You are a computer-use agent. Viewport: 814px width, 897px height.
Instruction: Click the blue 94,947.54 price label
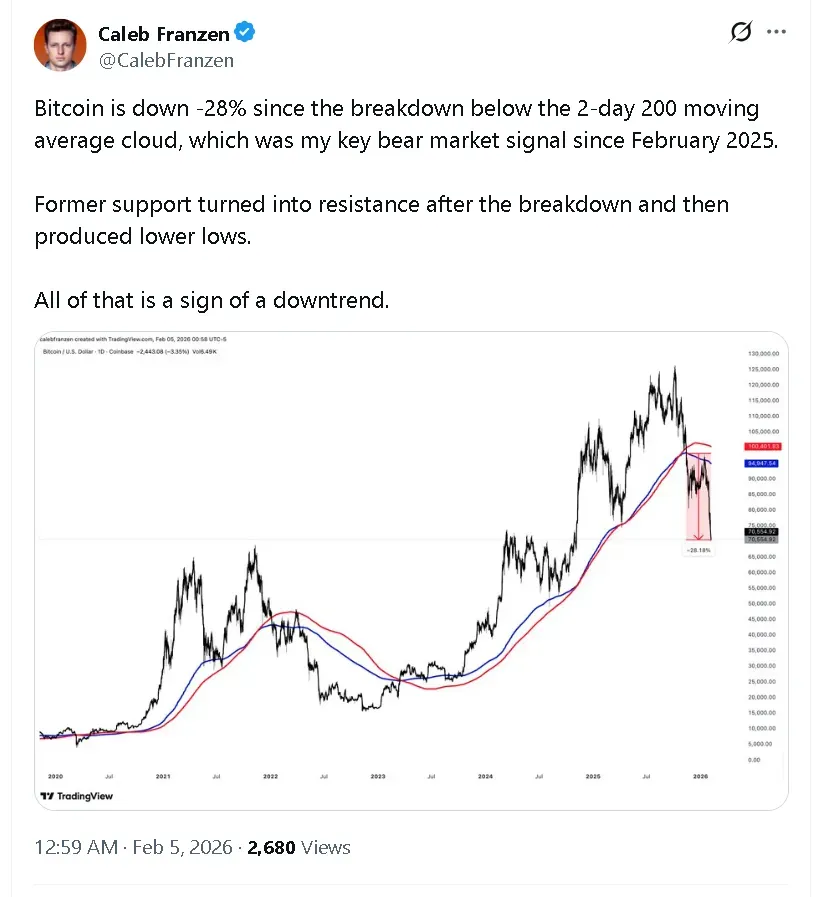pyautogui.click(x=761, y=464)
